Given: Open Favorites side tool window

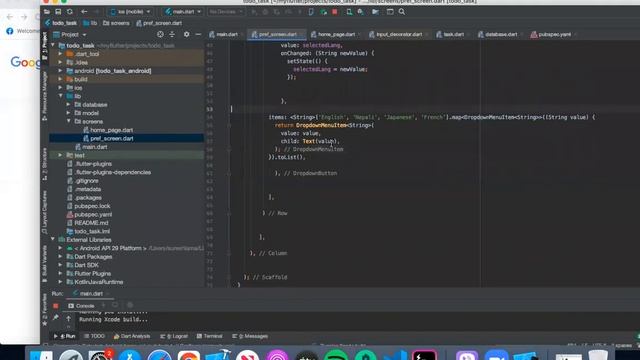Looking at the screenshot, I should (x=44, y=310).
